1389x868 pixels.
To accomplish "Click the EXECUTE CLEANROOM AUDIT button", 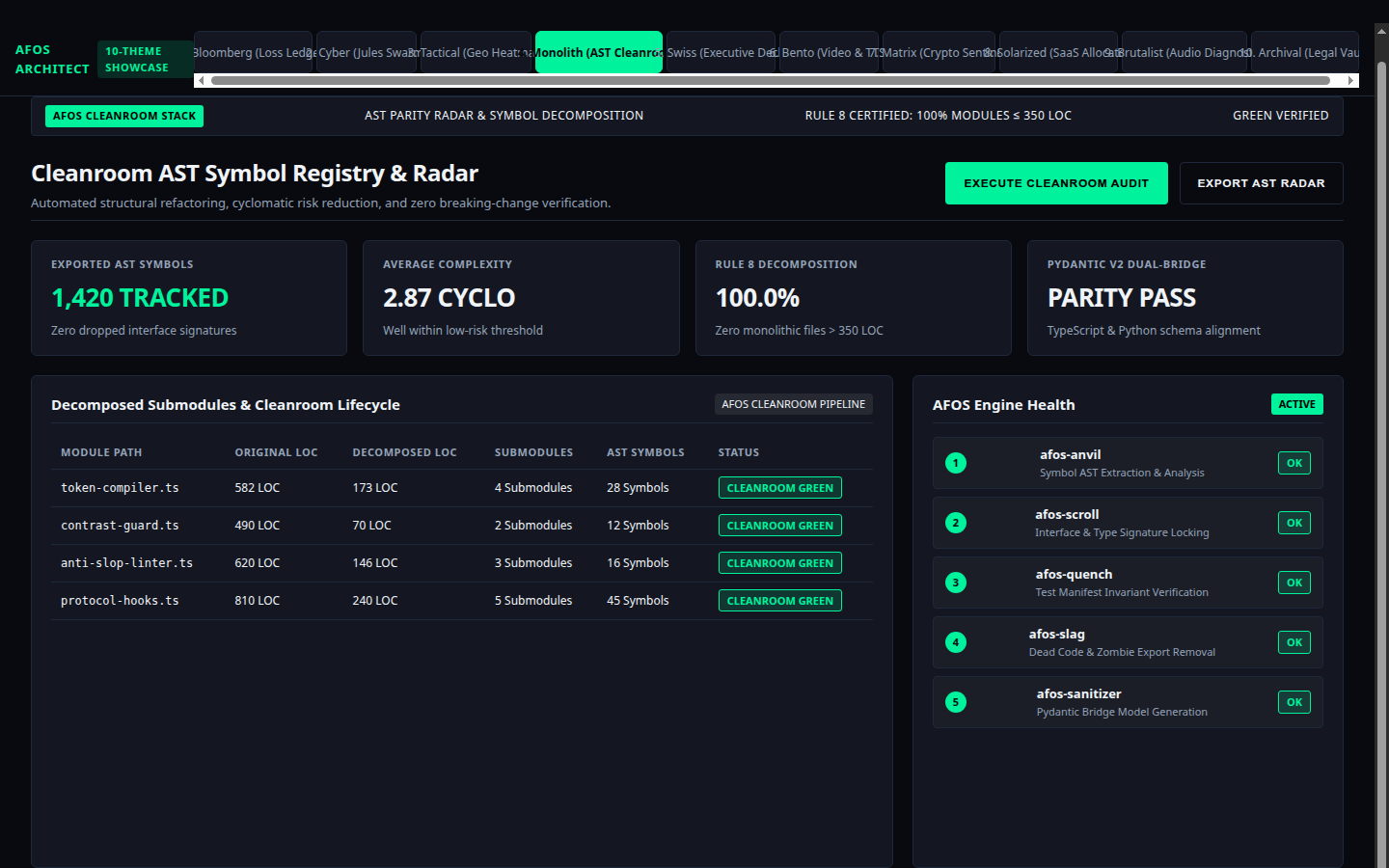I will (1056, 183).
